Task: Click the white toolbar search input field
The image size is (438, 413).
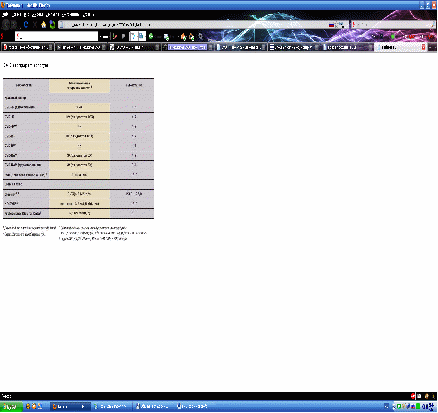Action: tap(57, 36)
